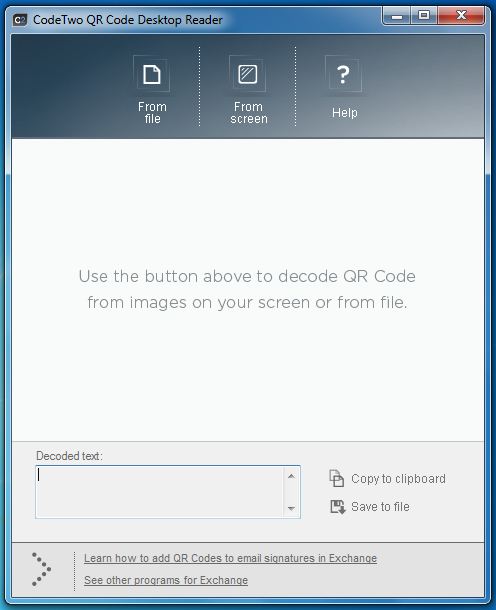The image size is (496, 610).
Task: Click Save to file text
Action: 380,507
